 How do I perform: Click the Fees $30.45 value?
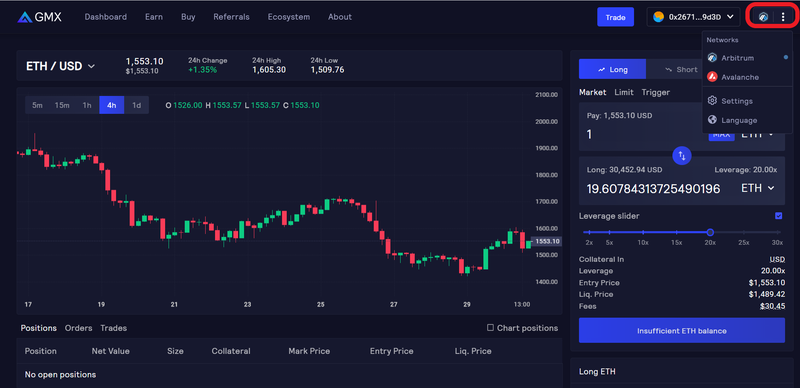click(772, 306)
